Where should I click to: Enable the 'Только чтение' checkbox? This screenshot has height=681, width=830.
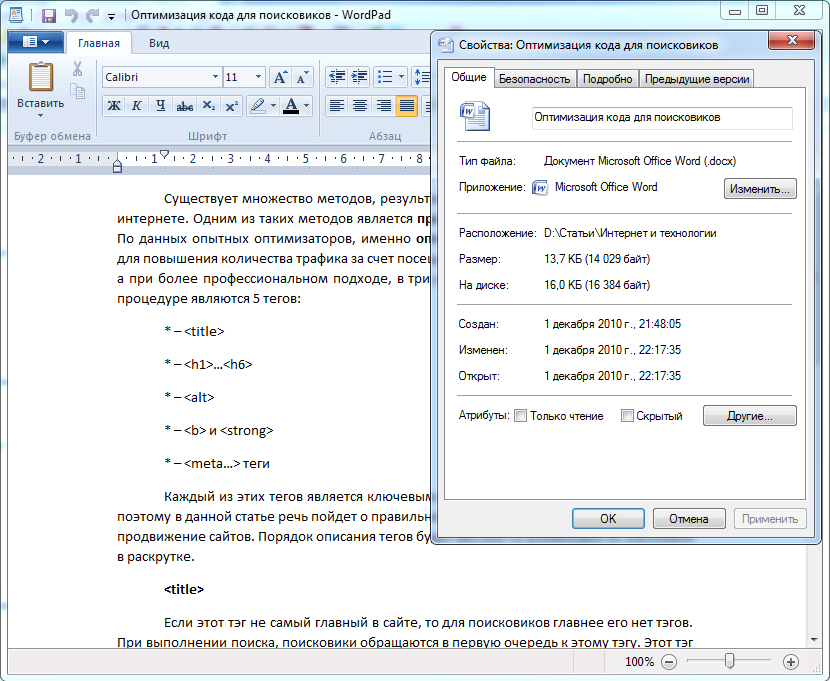pyautogui.click(x=520, y=416)
